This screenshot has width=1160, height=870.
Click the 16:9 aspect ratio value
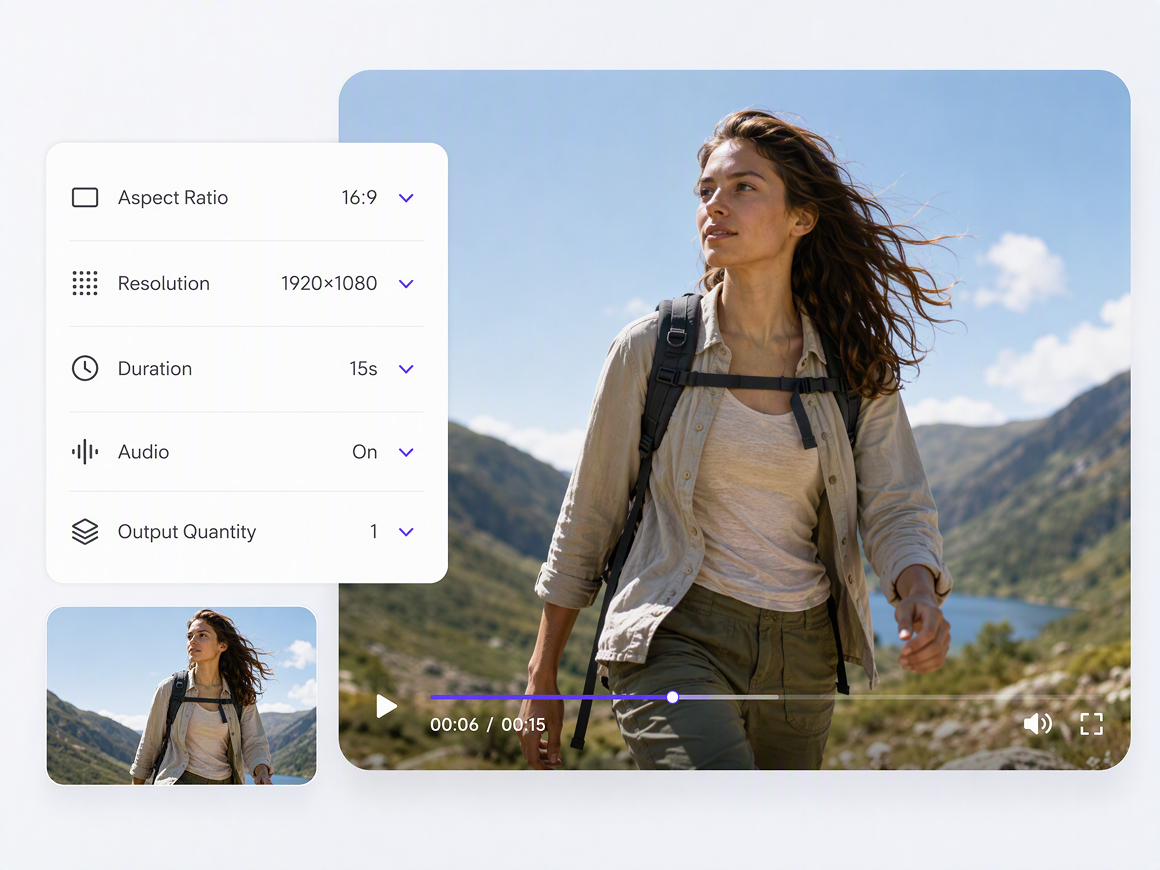[359, 198]
